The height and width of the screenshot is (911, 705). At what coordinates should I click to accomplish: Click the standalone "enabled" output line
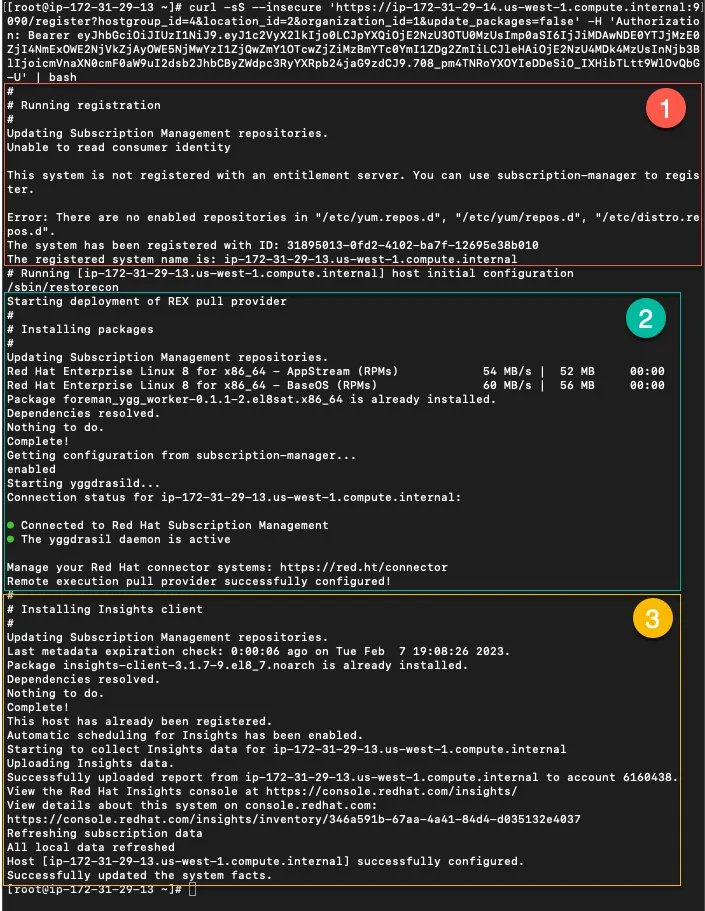point(31,469)
